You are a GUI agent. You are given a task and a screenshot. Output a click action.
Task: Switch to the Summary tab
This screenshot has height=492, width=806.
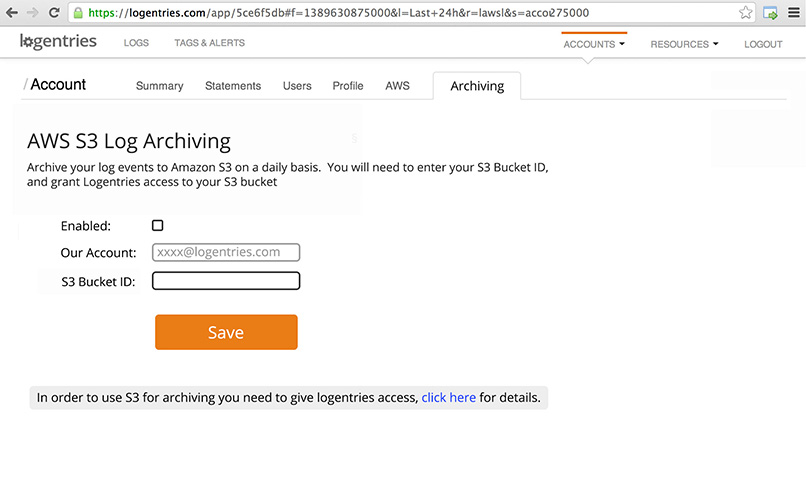click(159, 86)
